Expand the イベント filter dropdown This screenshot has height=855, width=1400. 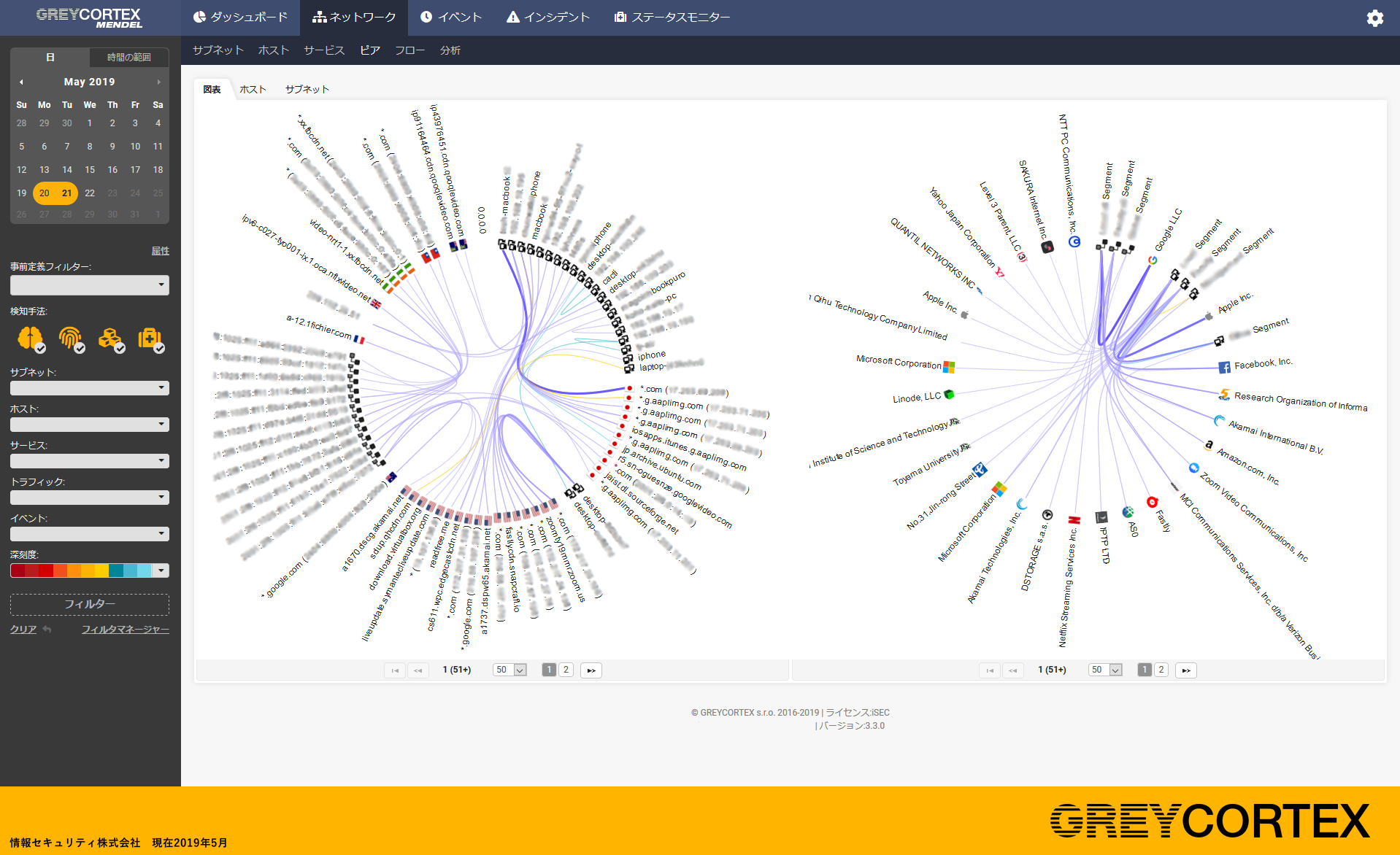[90, 534]
